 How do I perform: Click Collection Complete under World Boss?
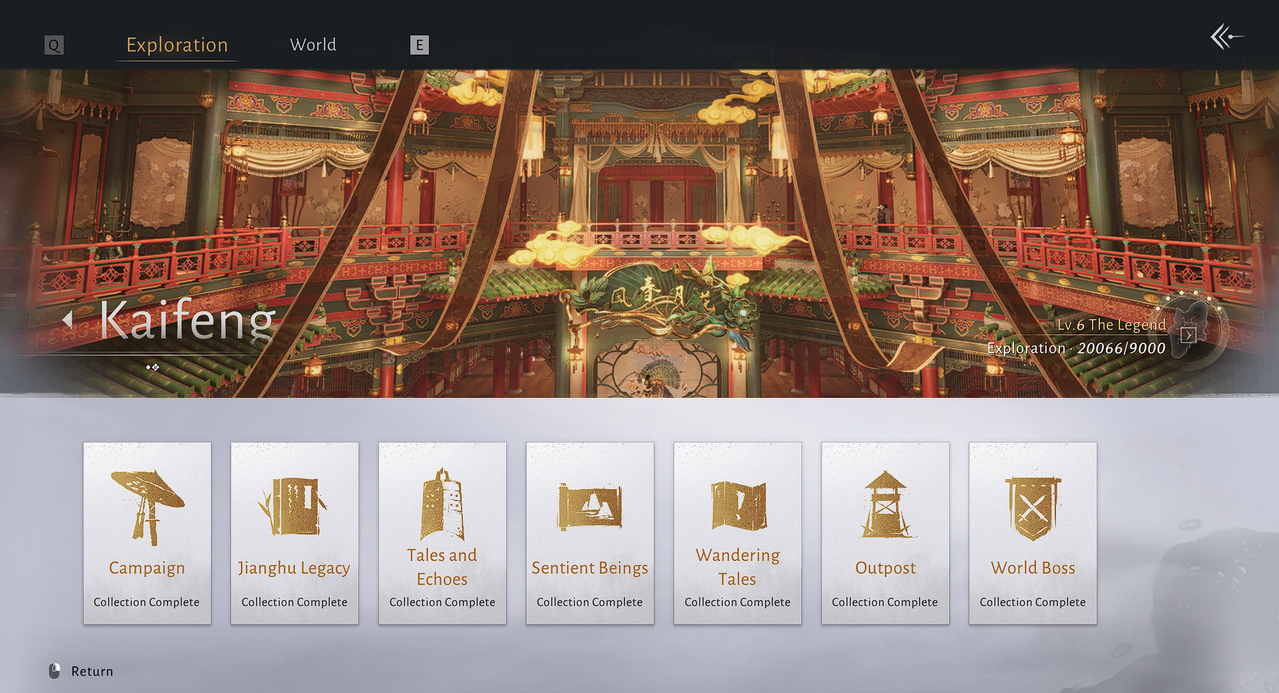coord(1033,602)
